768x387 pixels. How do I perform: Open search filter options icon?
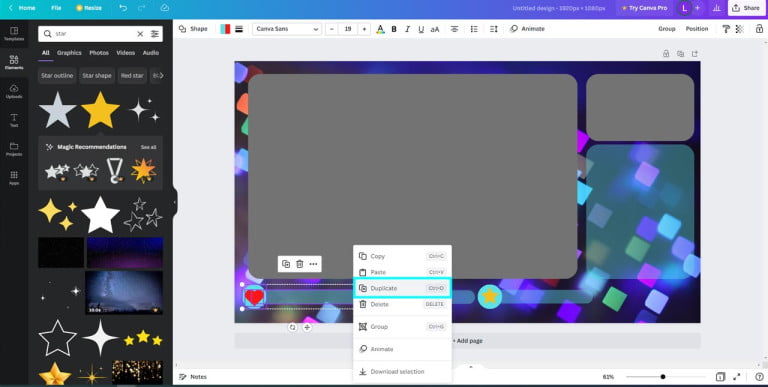click(x=155, y=34)
